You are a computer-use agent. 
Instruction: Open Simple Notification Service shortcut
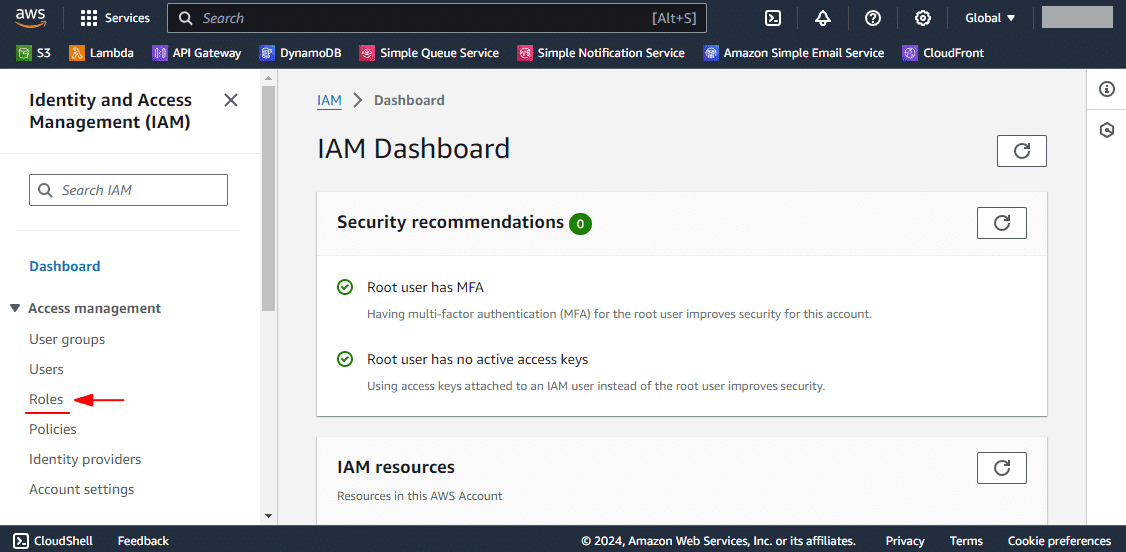pyautogui.click(x=601, y=52)
